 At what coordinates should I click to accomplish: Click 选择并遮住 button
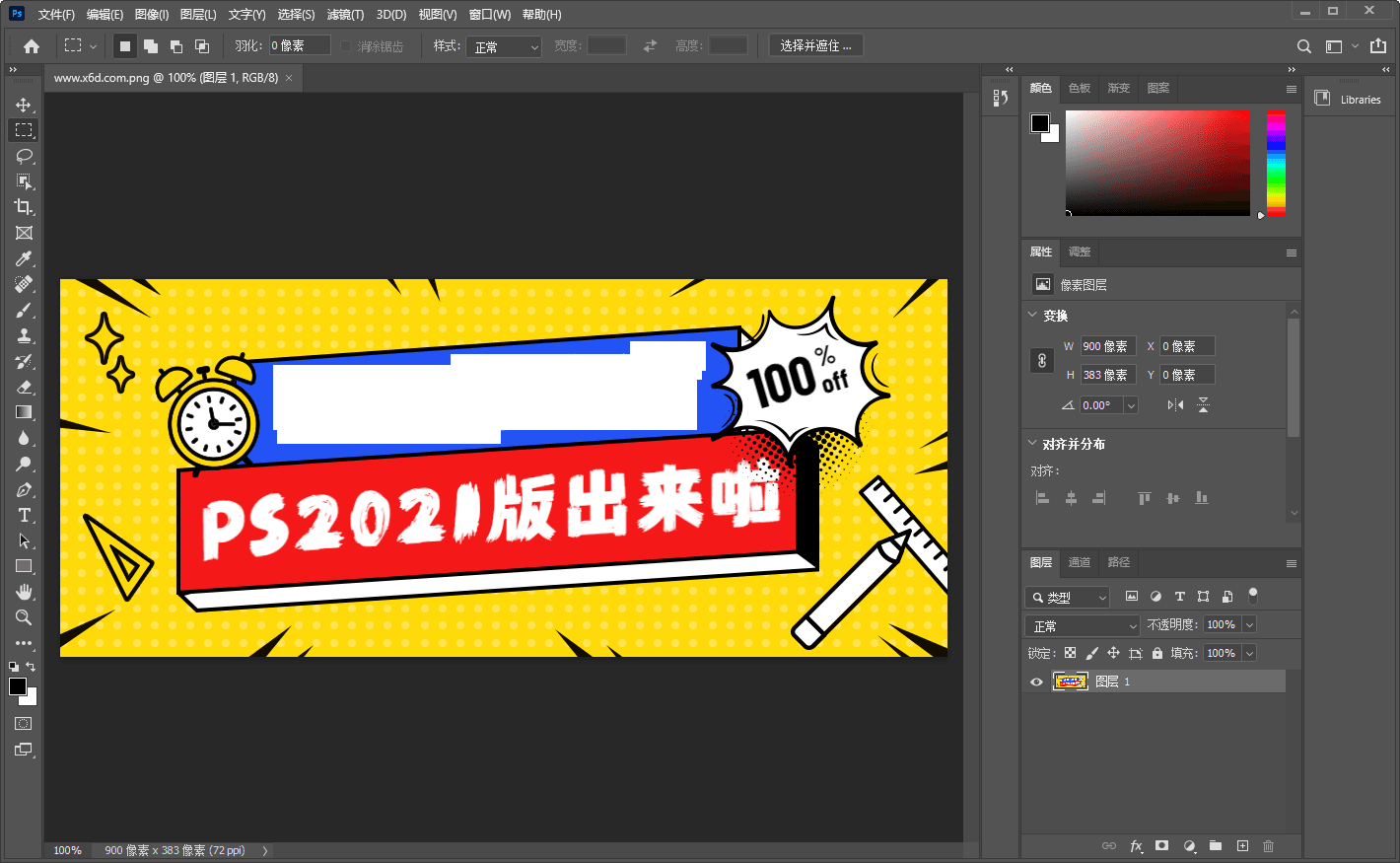(x=816, y=45)
